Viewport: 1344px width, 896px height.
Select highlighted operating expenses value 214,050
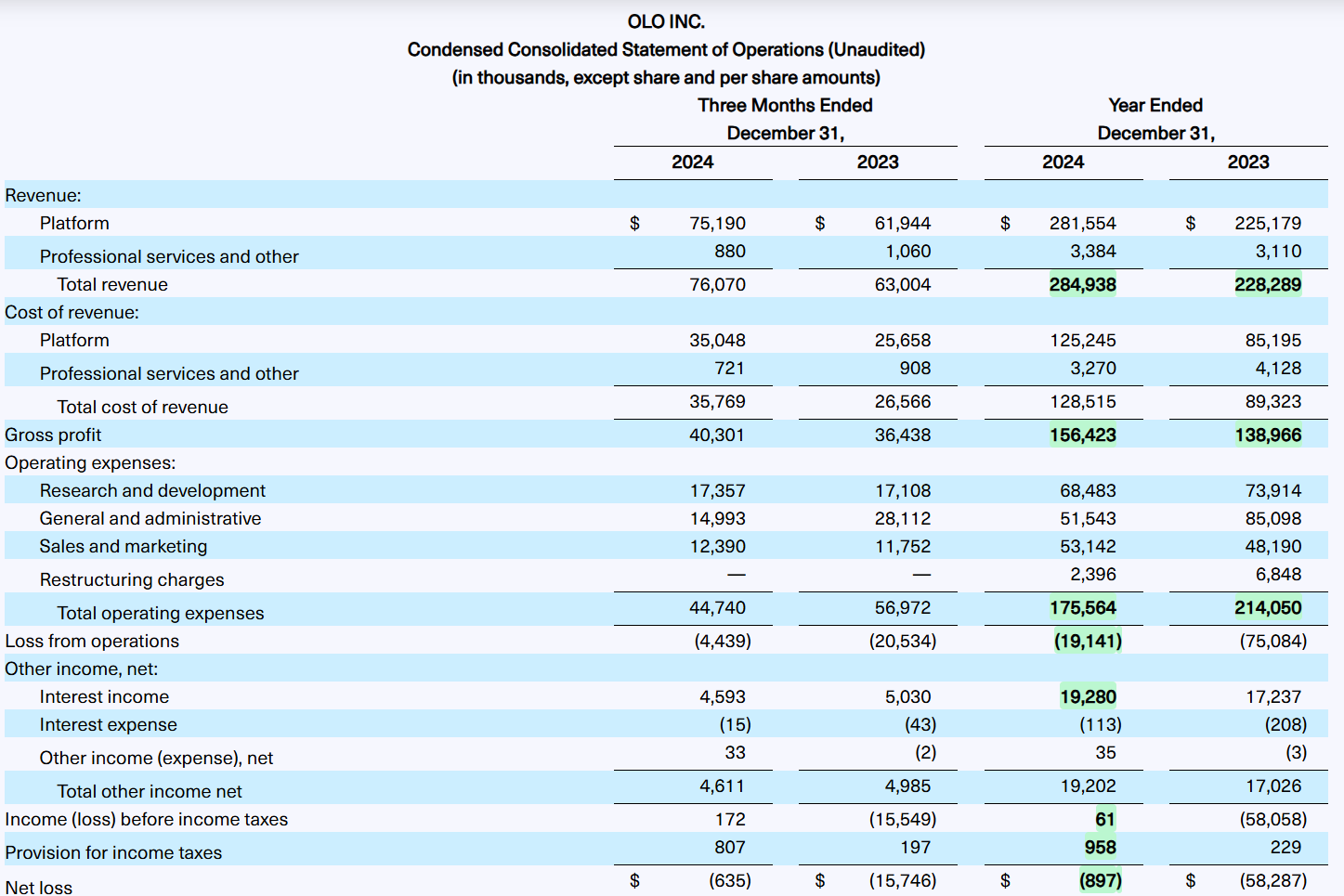1268,607
